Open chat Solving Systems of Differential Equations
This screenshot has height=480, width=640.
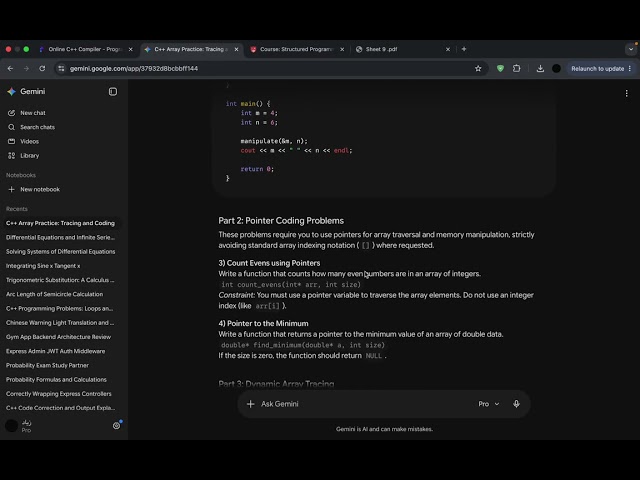[x=60, y=251]
